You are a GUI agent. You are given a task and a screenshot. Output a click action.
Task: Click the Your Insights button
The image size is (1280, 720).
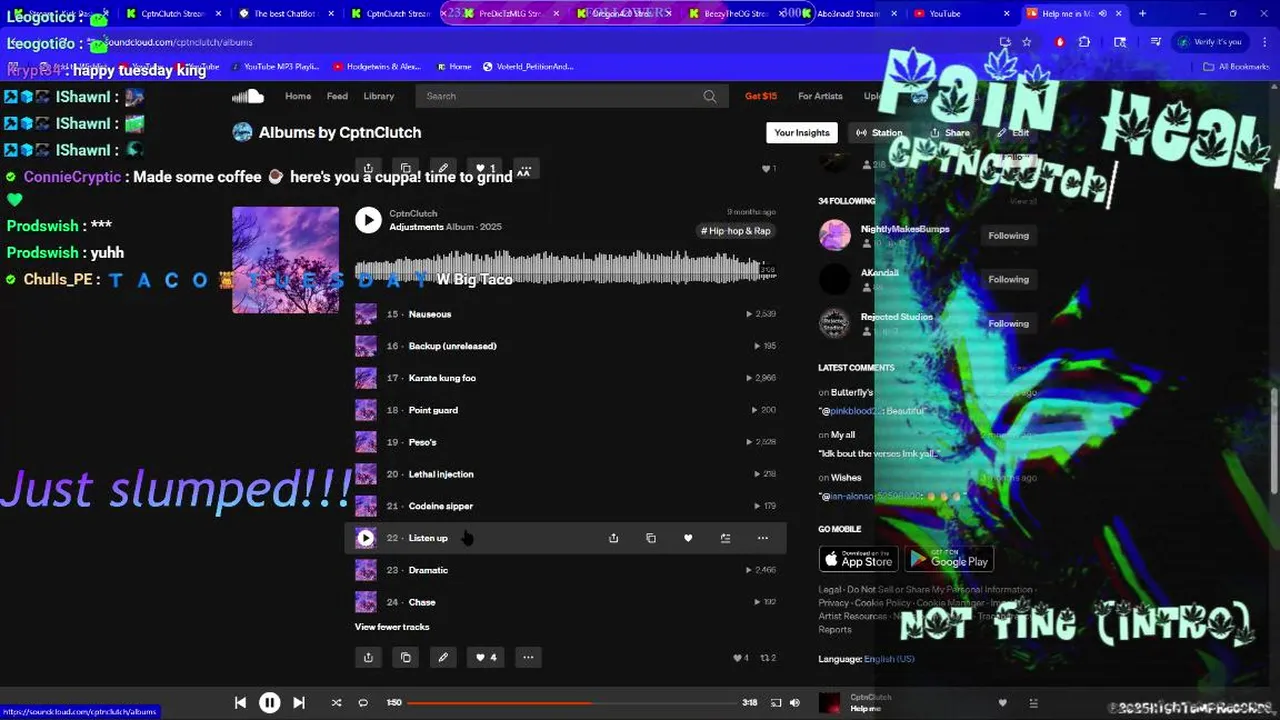click(x=802, y=132)
